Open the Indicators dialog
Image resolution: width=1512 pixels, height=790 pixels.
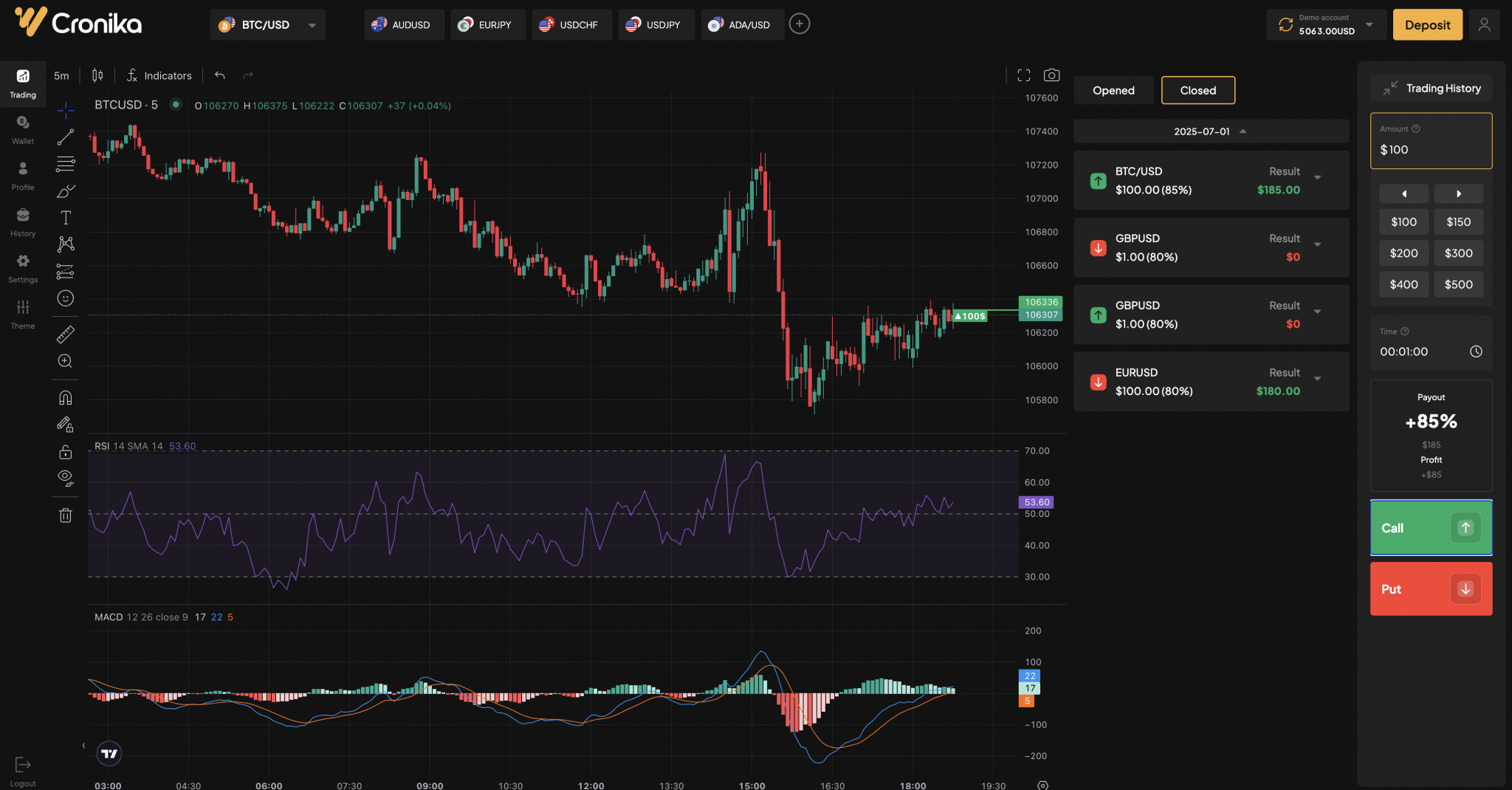pyautogui.click(x=159, y=75)
